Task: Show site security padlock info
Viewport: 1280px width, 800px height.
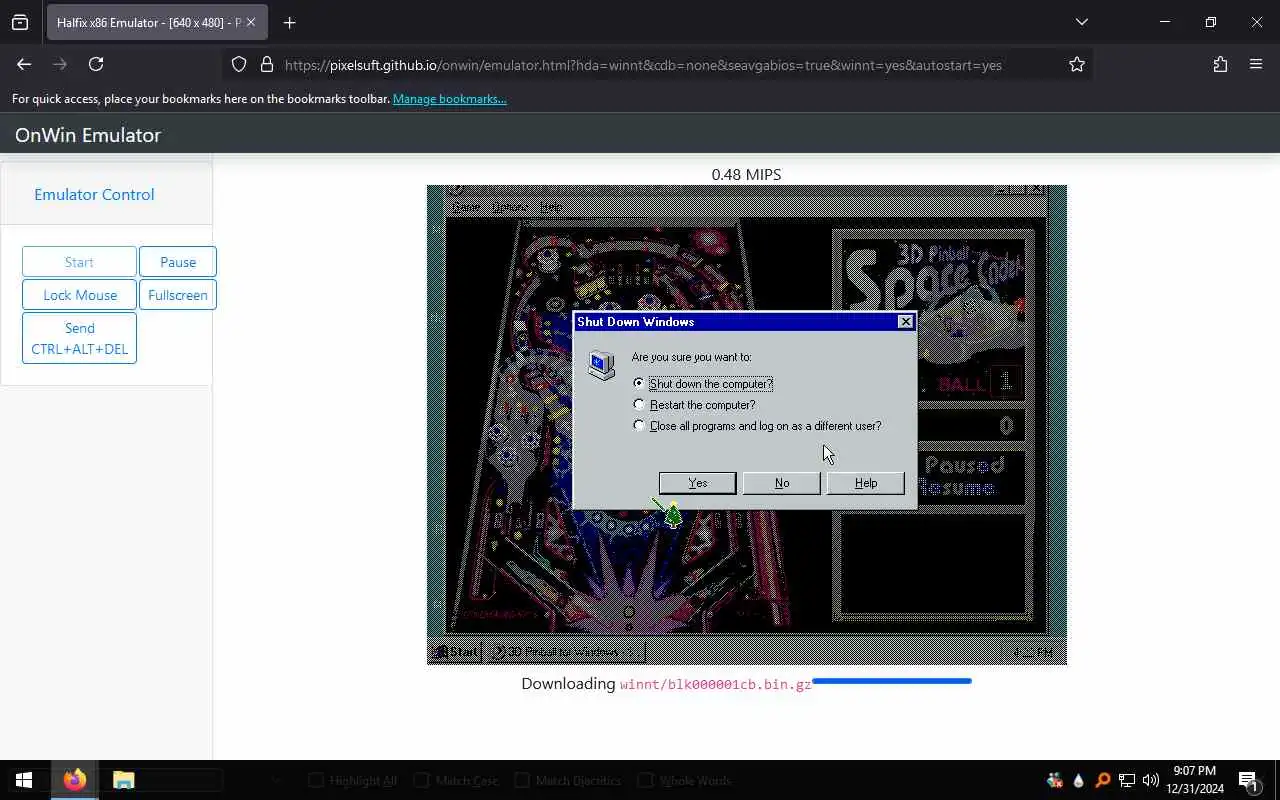Action: (266, 64)
